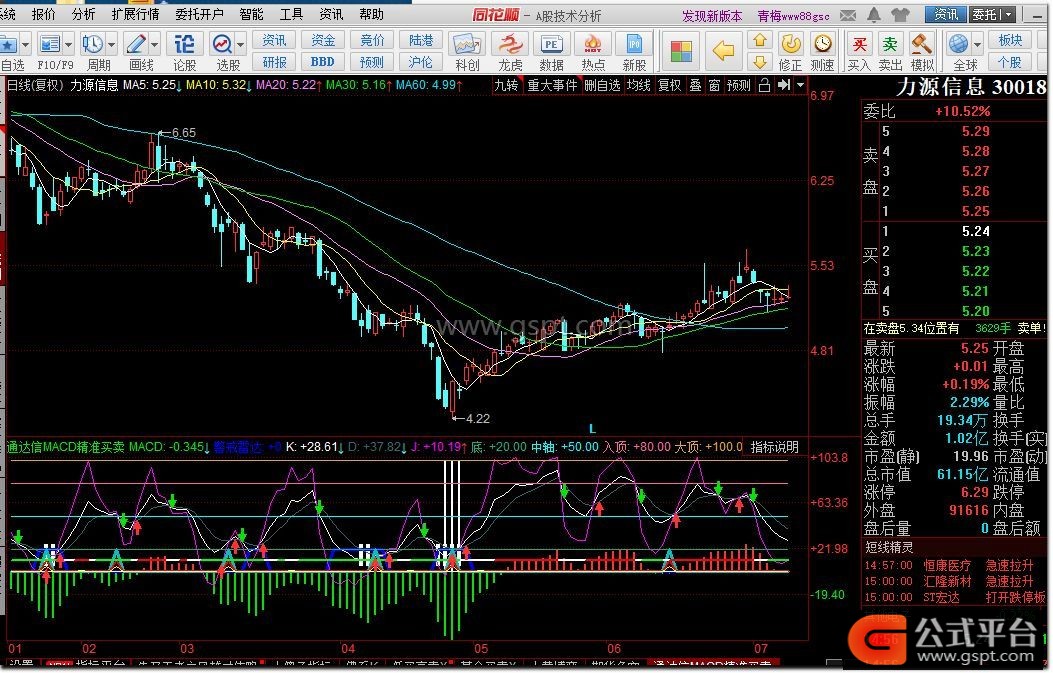Click 删自选 to remove from watchlist
Image resolution: width=1053 pixels, height=673 pixels.
pos(602,85)
